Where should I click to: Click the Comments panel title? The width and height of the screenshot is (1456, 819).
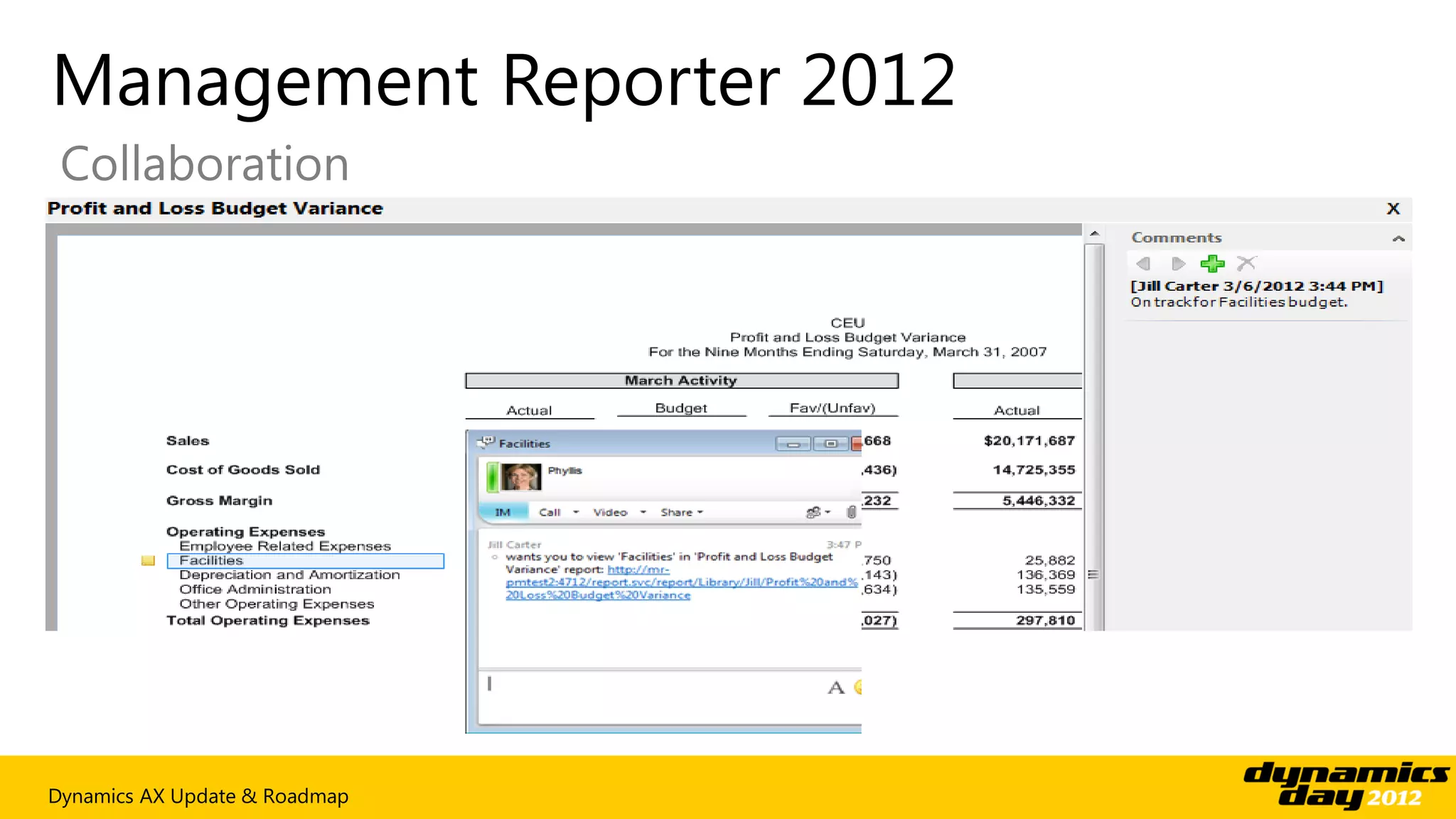tap(1177, 237)
